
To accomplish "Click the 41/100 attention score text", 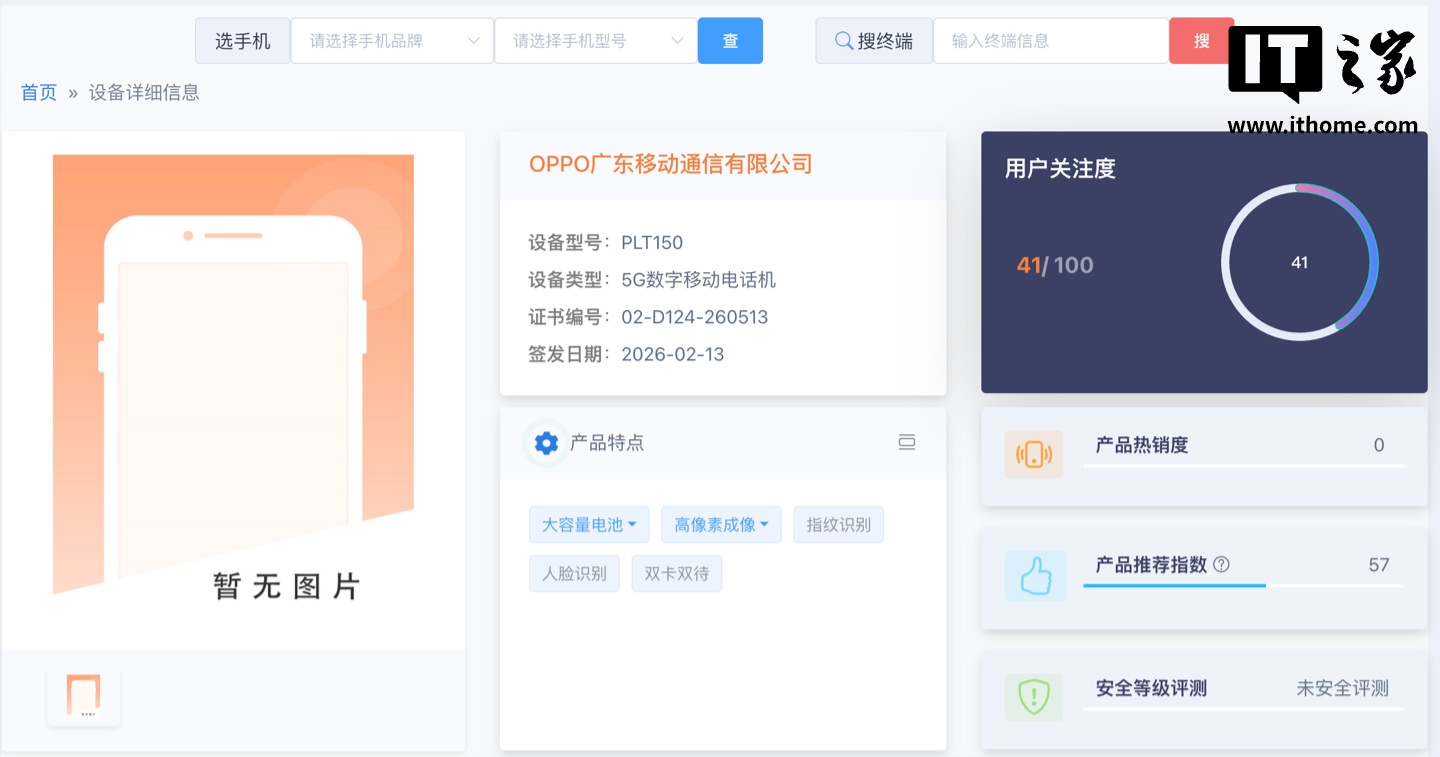I will 1055,265.
